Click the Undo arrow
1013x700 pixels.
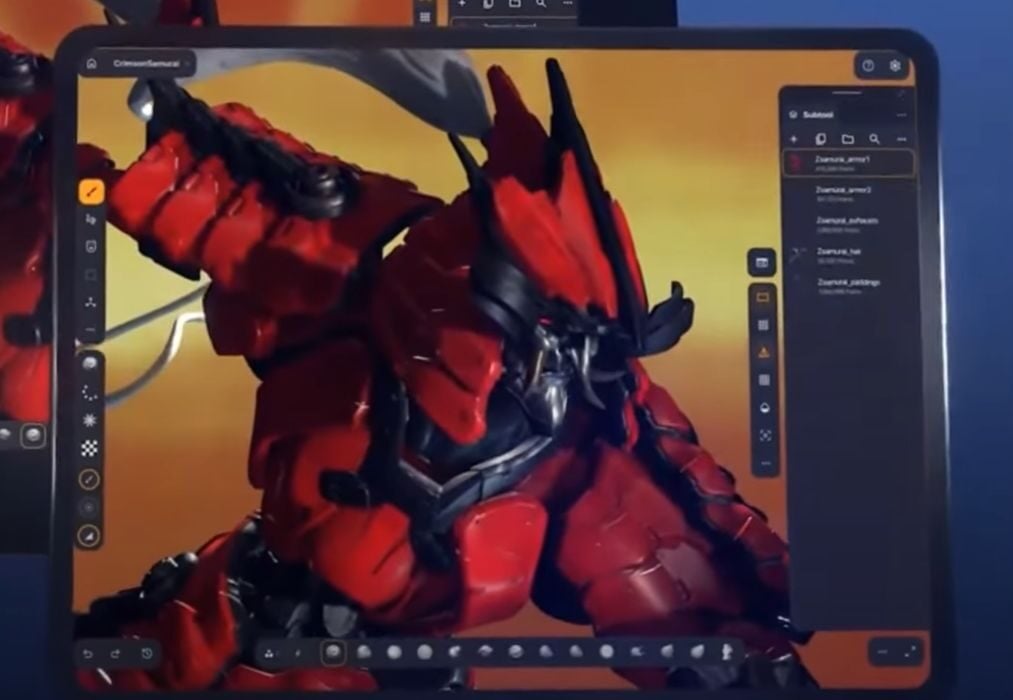(88, 654)
